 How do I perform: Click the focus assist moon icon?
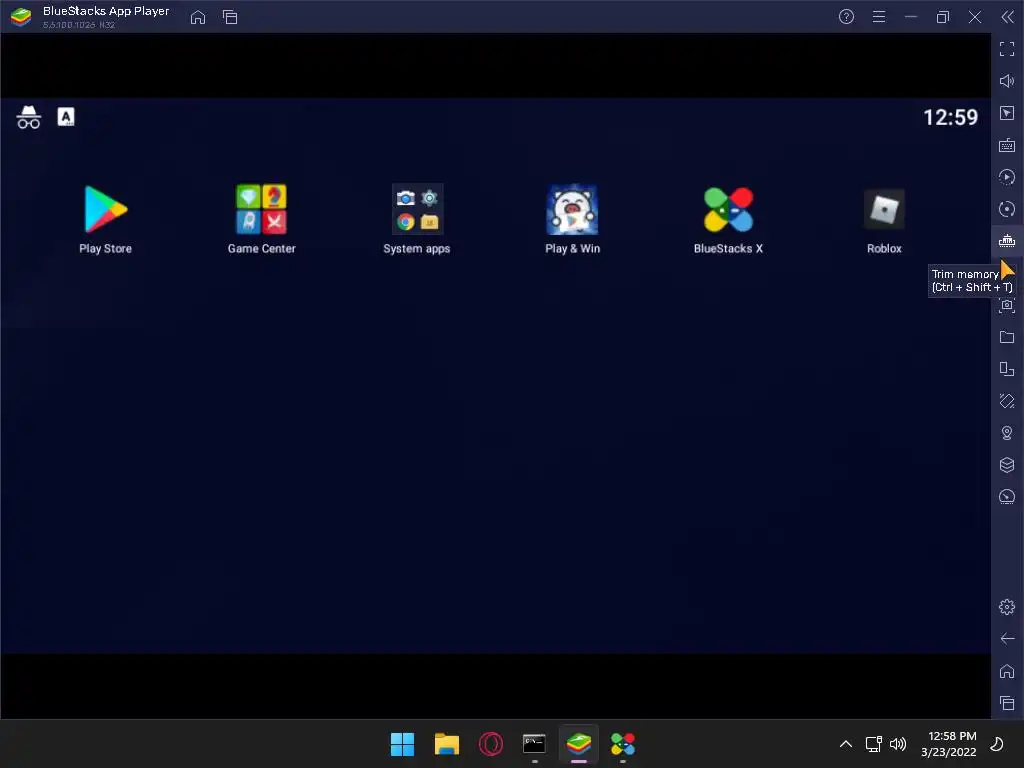997,744
